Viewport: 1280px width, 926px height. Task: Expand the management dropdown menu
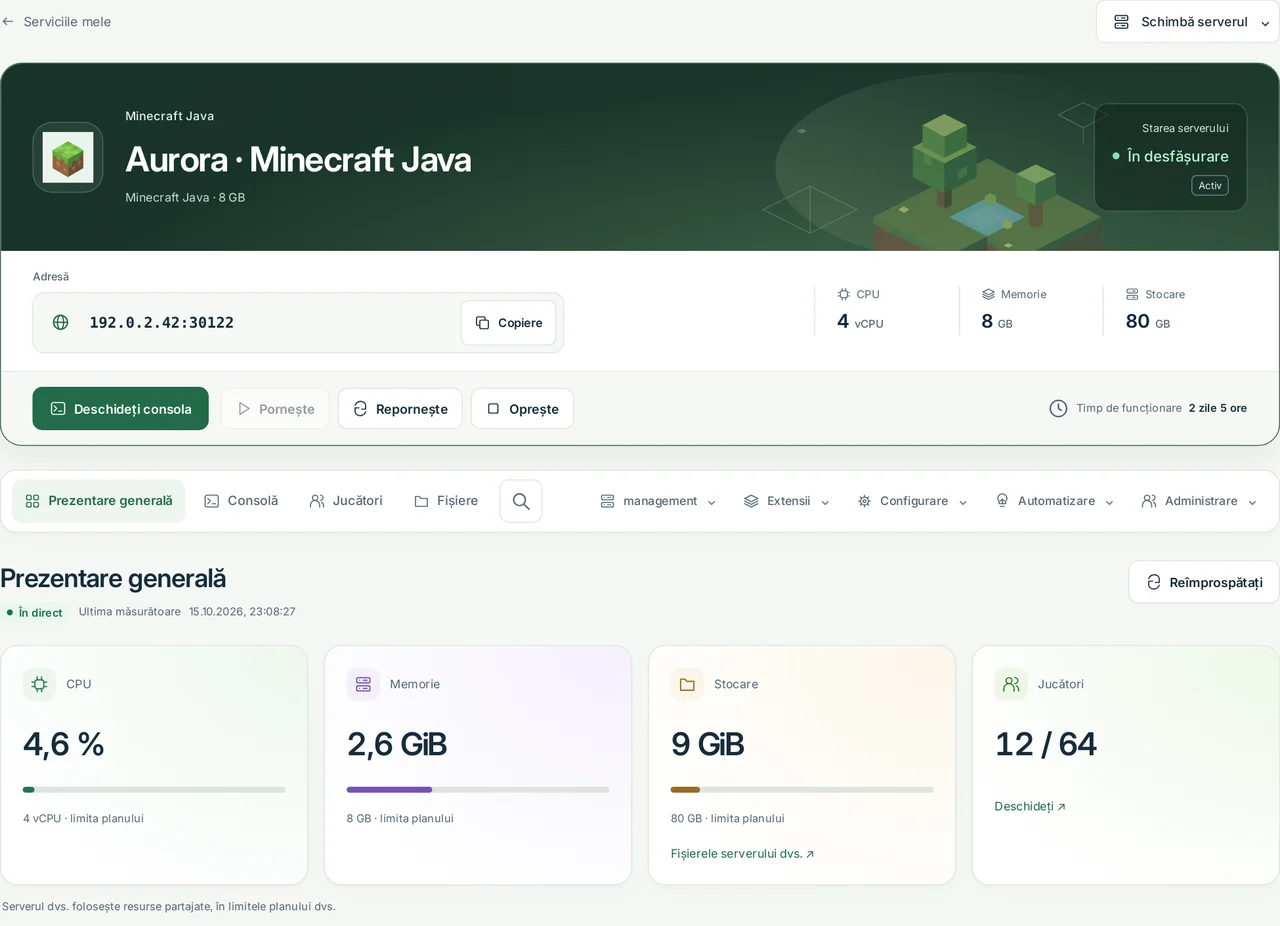point(658,501)
